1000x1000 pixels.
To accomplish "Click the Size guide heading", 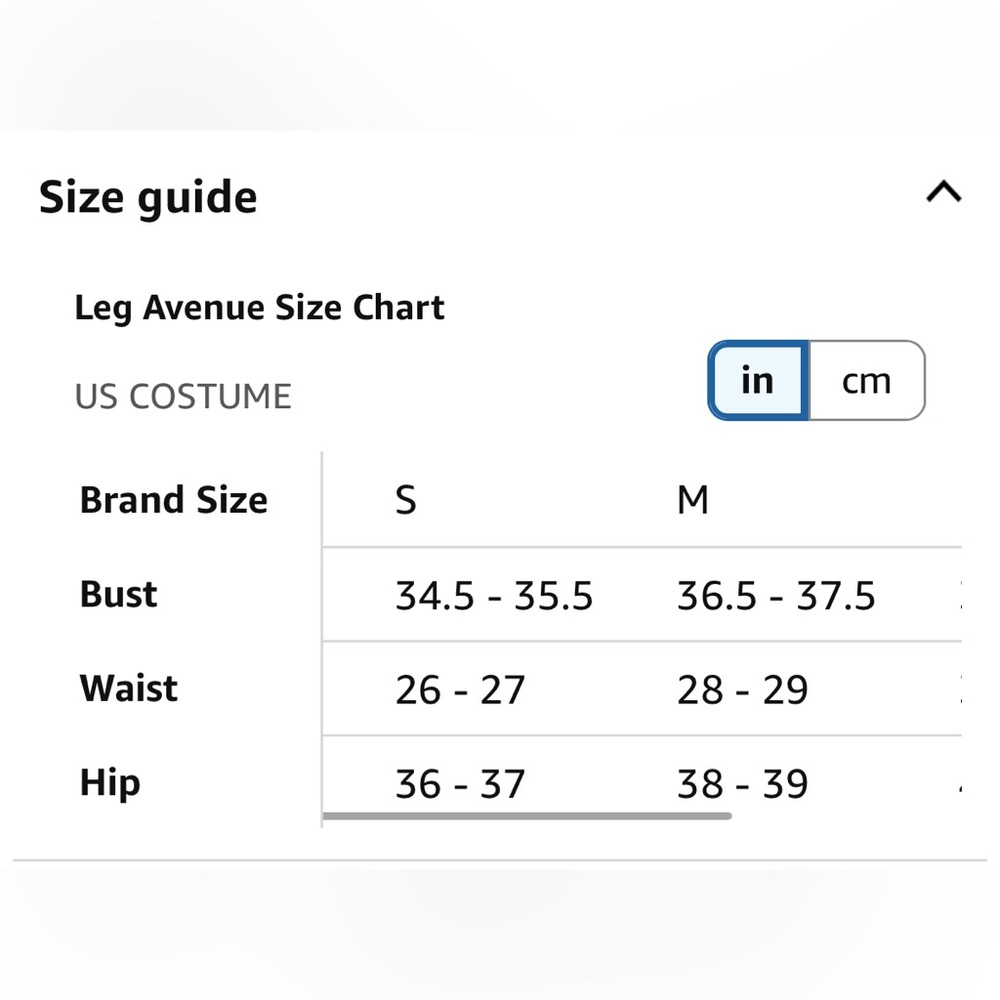I will click(148, 197).
